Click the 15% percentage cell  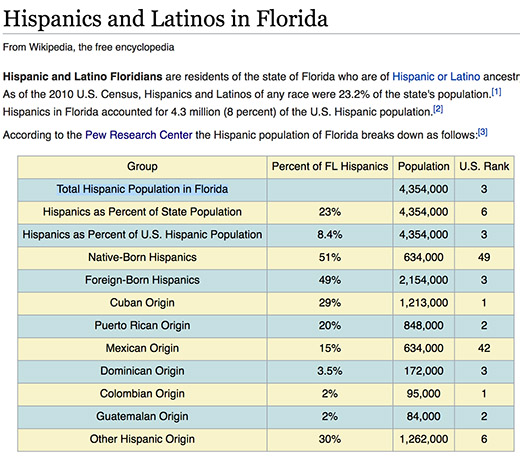pyautogui.click(x=330, y=348)
